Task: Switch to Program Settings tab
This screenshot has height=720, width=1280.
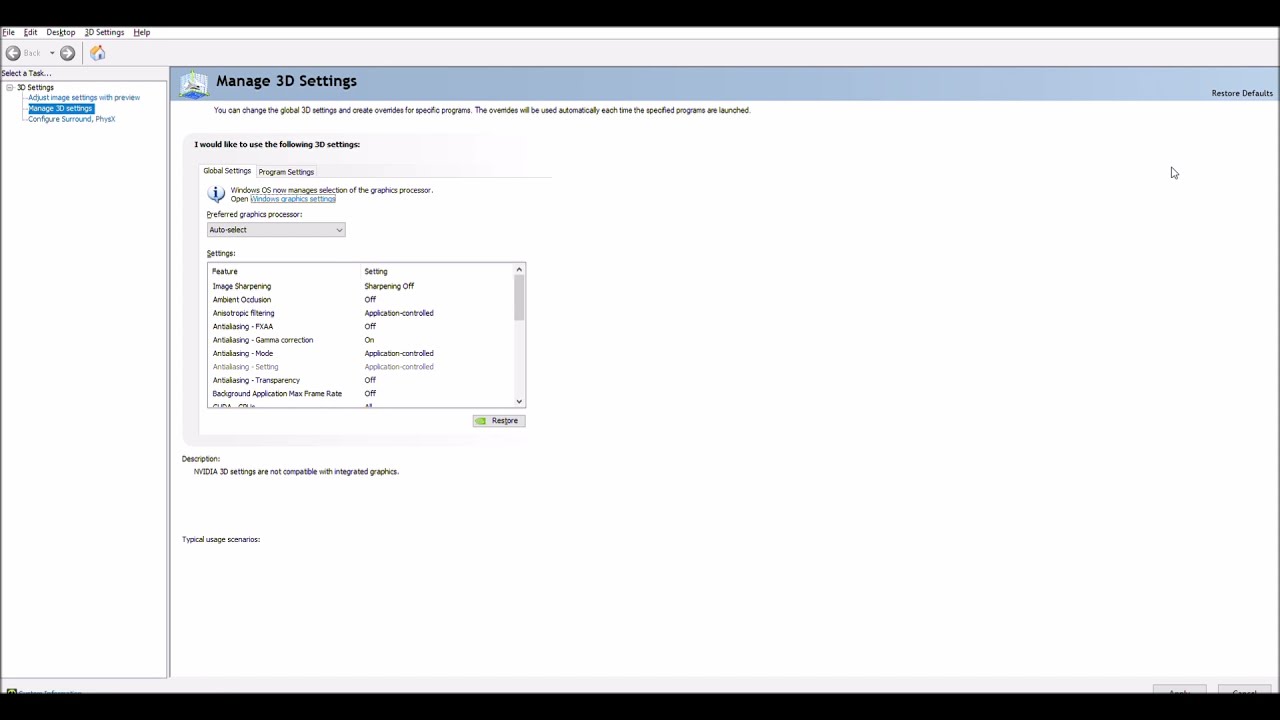Action: point(286,172)
